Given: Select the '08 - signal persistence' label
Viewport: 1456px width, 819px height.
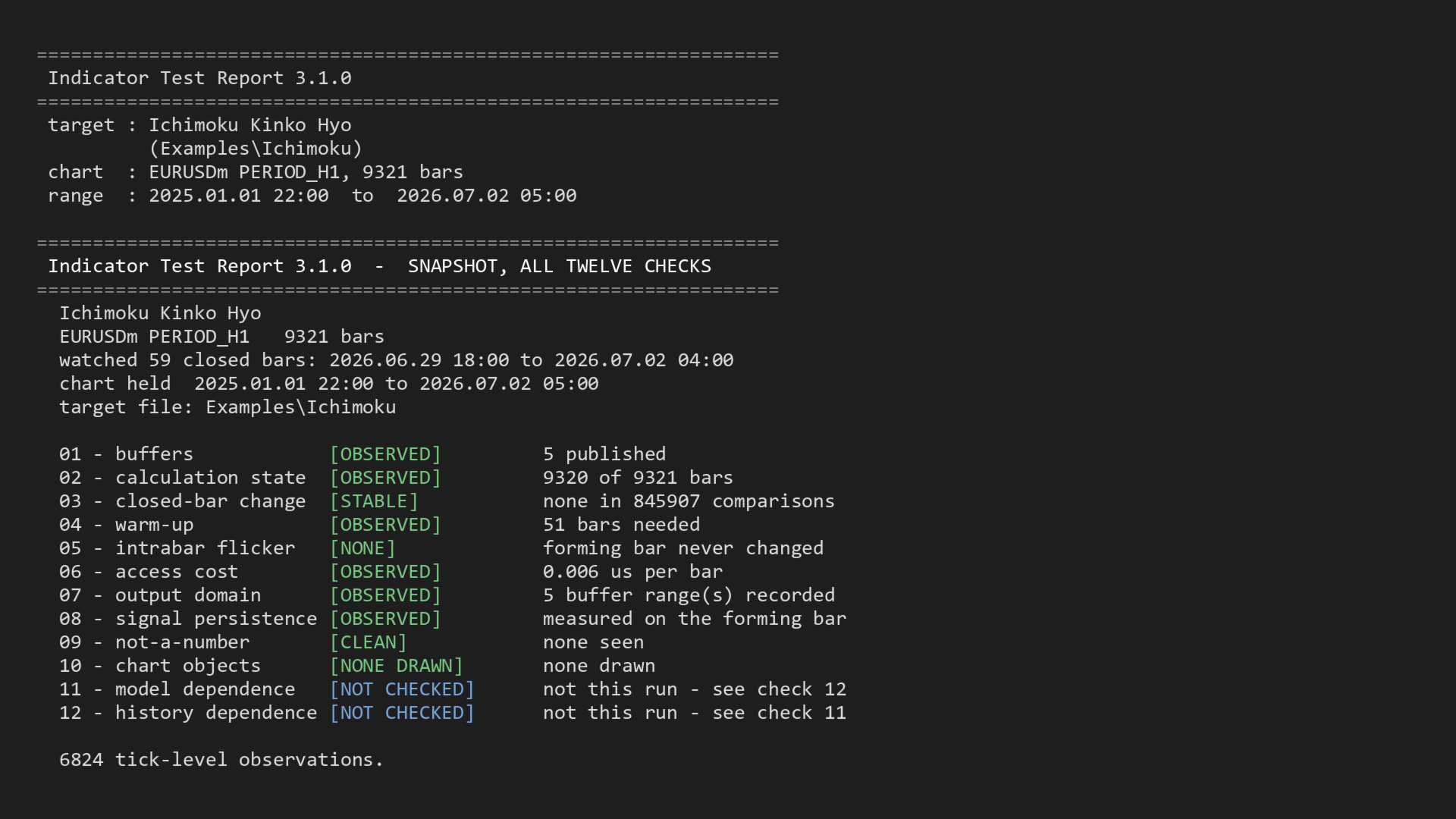Looking at the screenshot, I should (188, 619).
